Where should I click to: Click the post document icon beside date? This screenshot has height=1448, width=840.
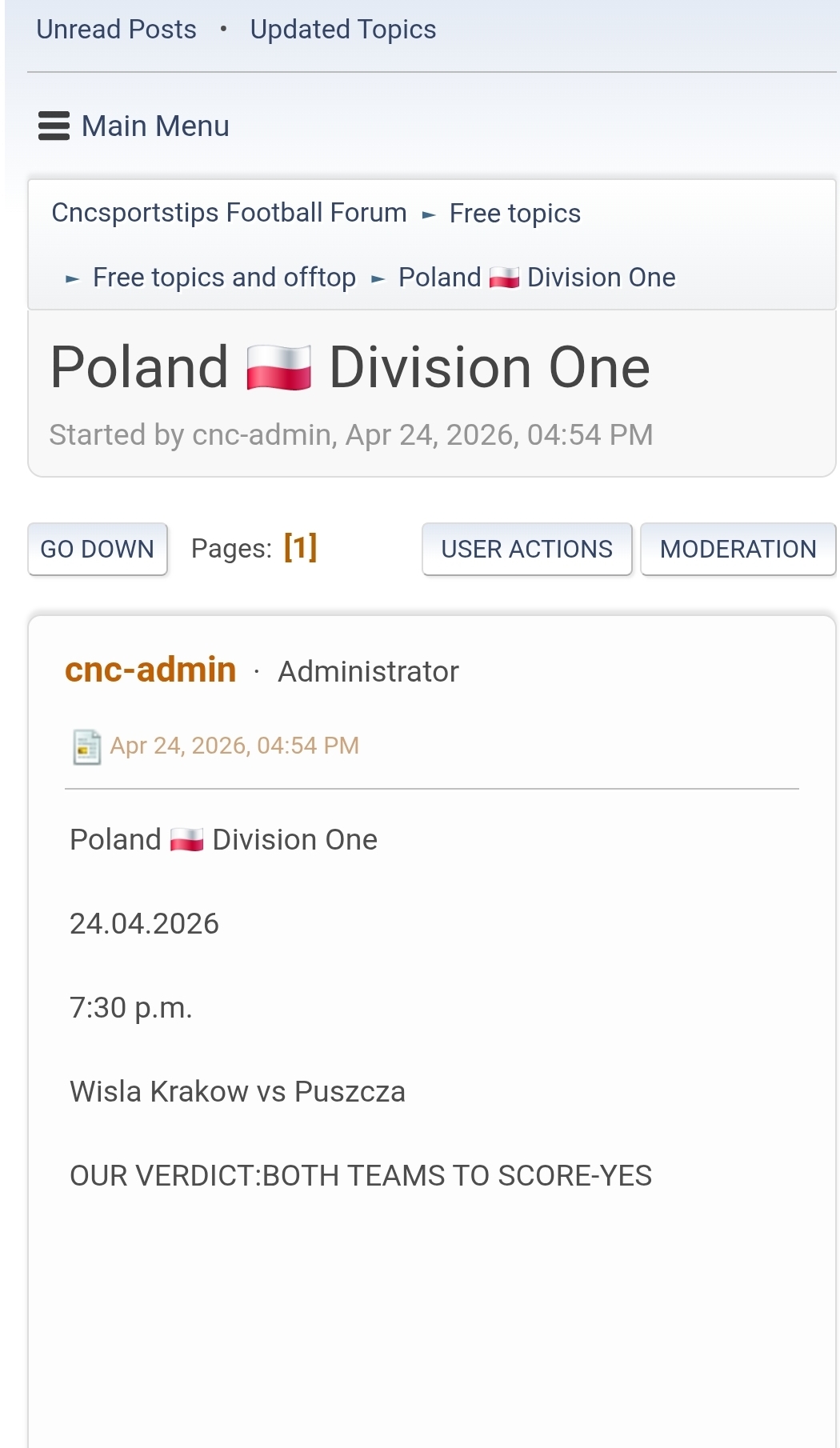pos(86,746)
